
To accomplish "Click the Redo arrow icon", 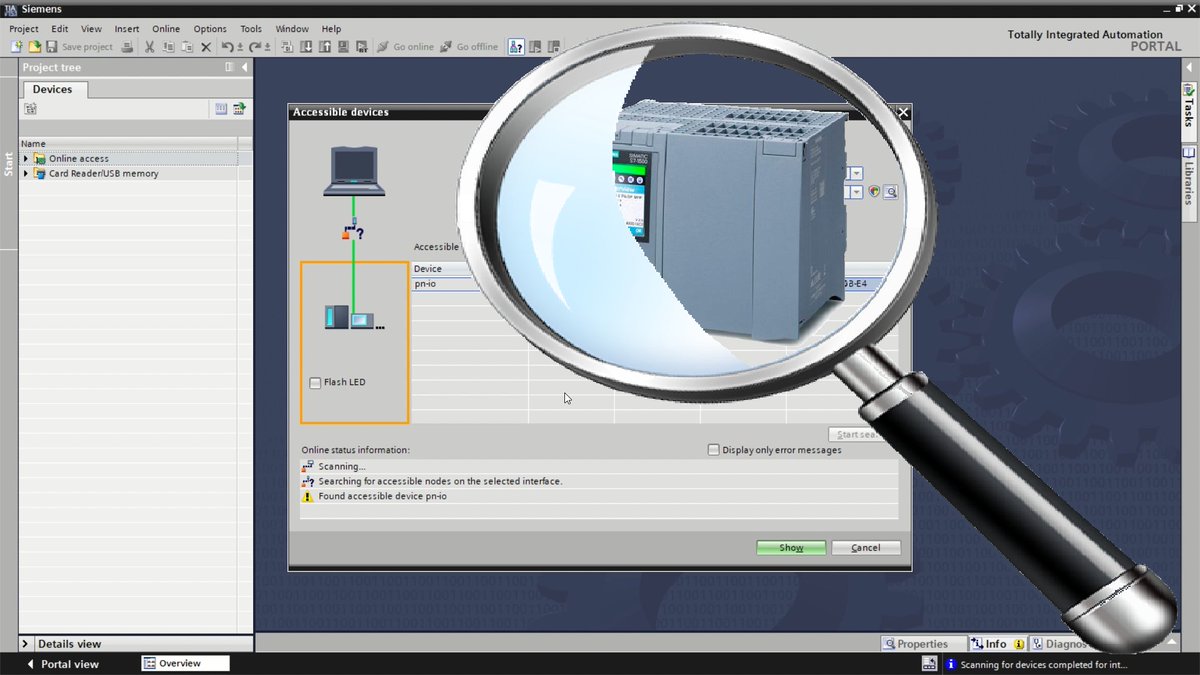I will pos(255,47).
